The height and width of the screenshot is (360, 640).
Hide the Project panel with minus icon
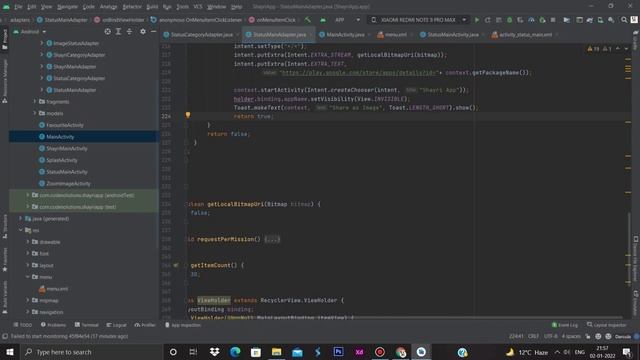point(153,31)
